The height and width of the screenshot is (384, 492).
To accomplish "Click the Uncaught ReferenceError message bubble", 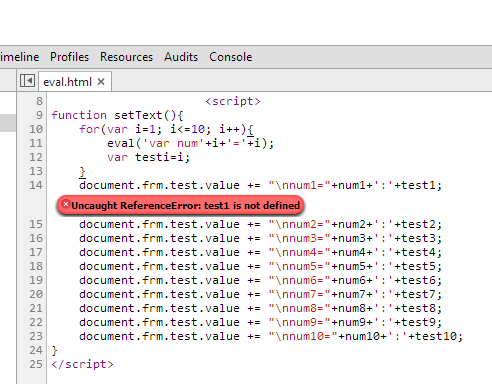I will pyautogui.click(x=180, y=205).
